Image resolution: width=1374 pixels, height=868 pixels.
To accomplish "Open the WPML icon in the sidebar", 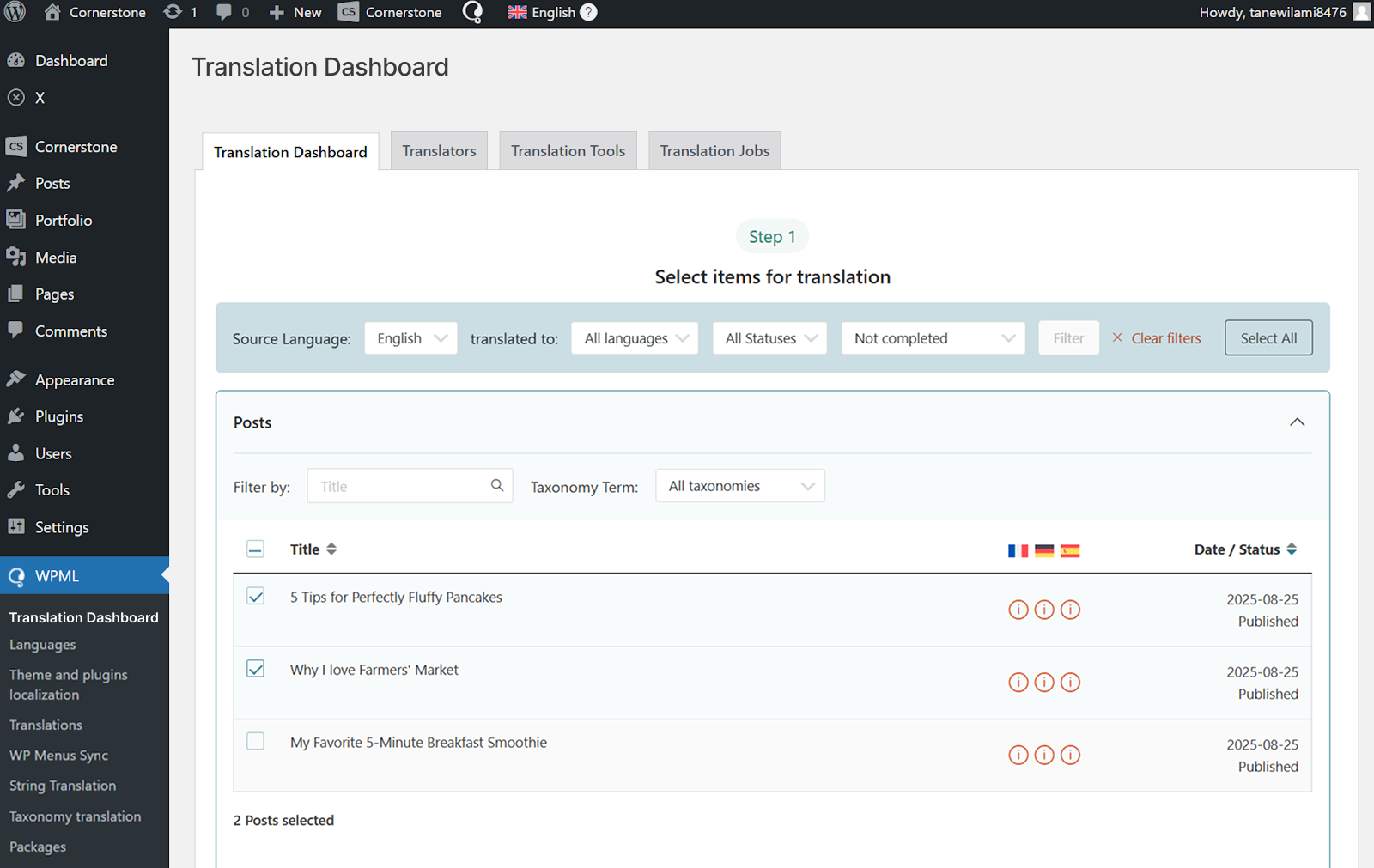I will pyautogui.click(x=16, y=575).
